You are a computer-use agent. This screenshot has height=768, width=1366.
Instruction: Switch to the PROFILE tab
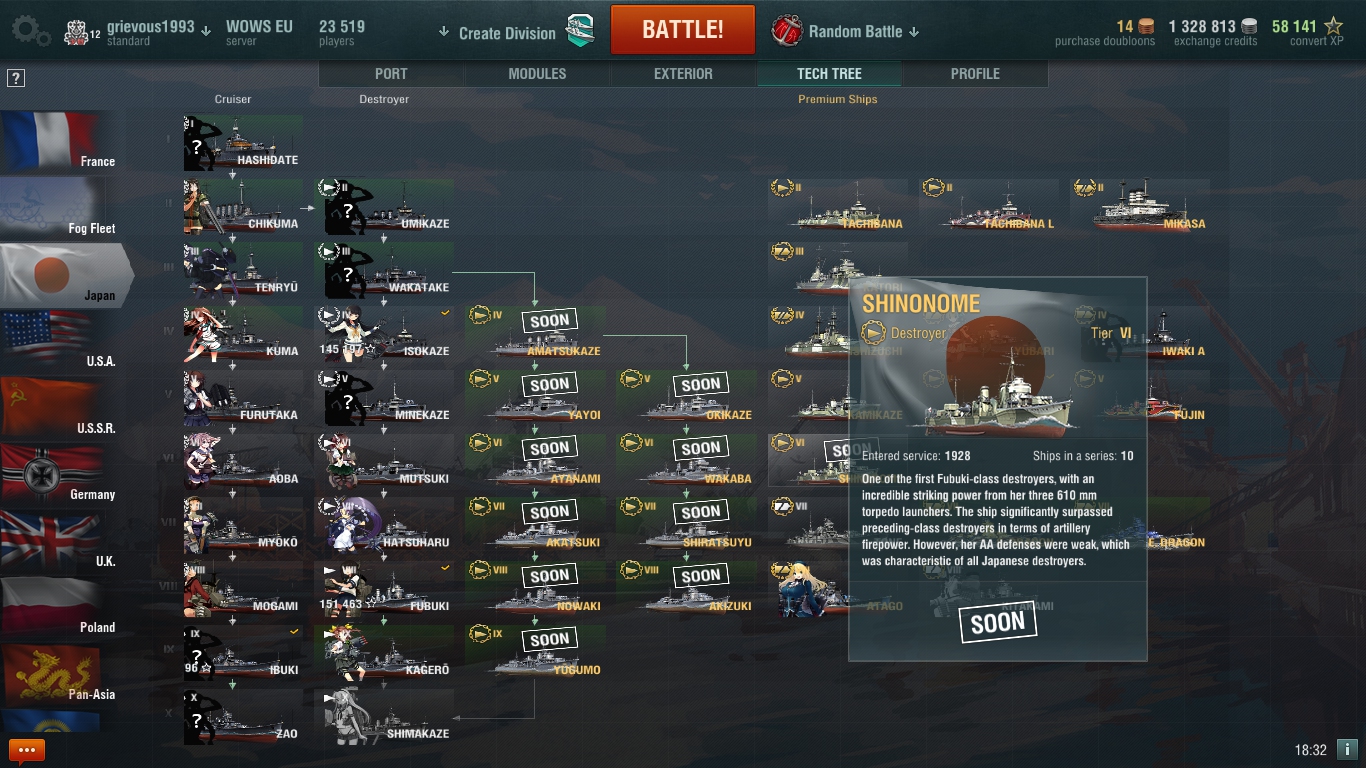(975, 74)
